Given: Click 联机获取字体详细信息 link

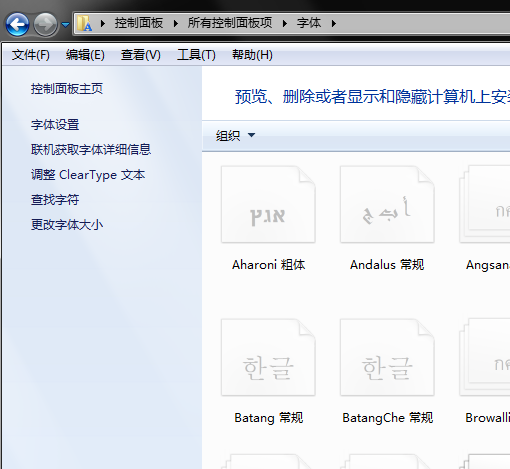Looking at the screenshot, I should pos(91,149).
